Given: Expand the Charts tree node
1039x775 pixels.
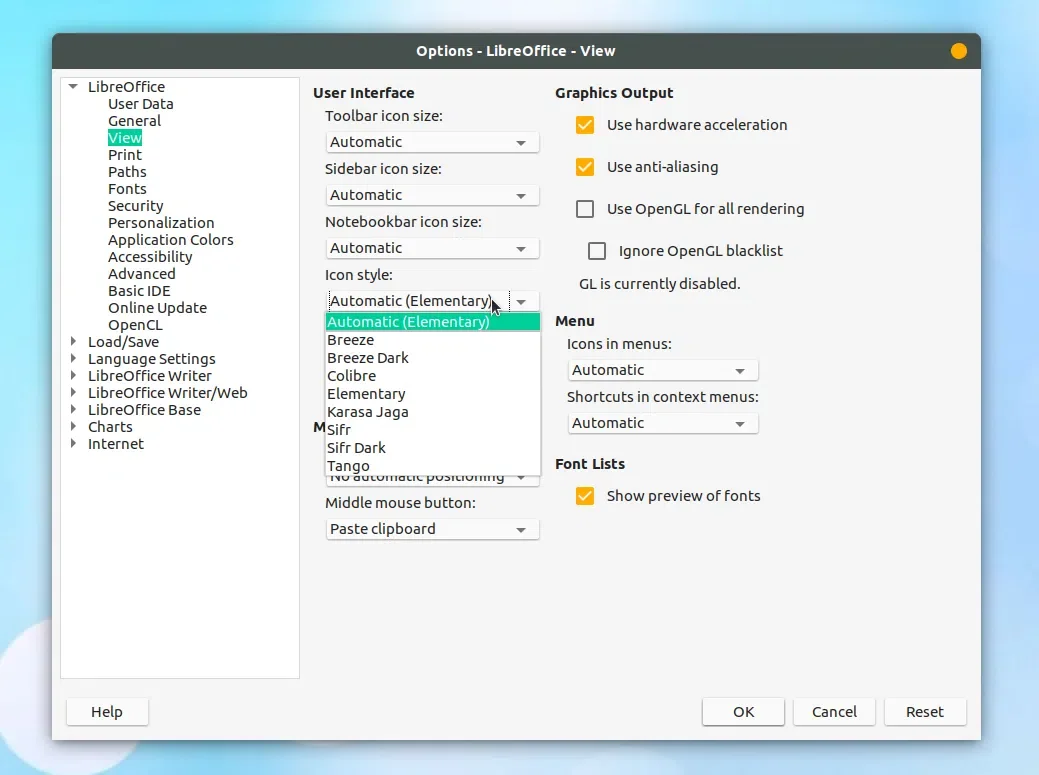Looking at the screenshot, I should tap(74, 427).
